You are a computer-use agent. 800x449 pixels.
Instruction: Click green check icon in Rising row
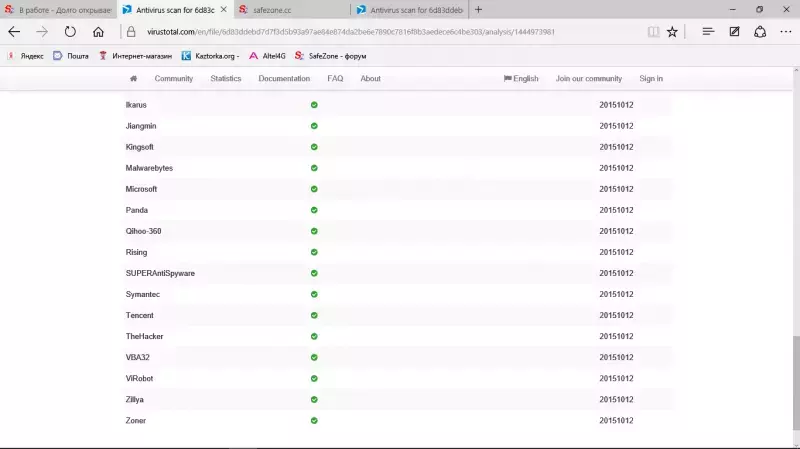coord(314,252)
